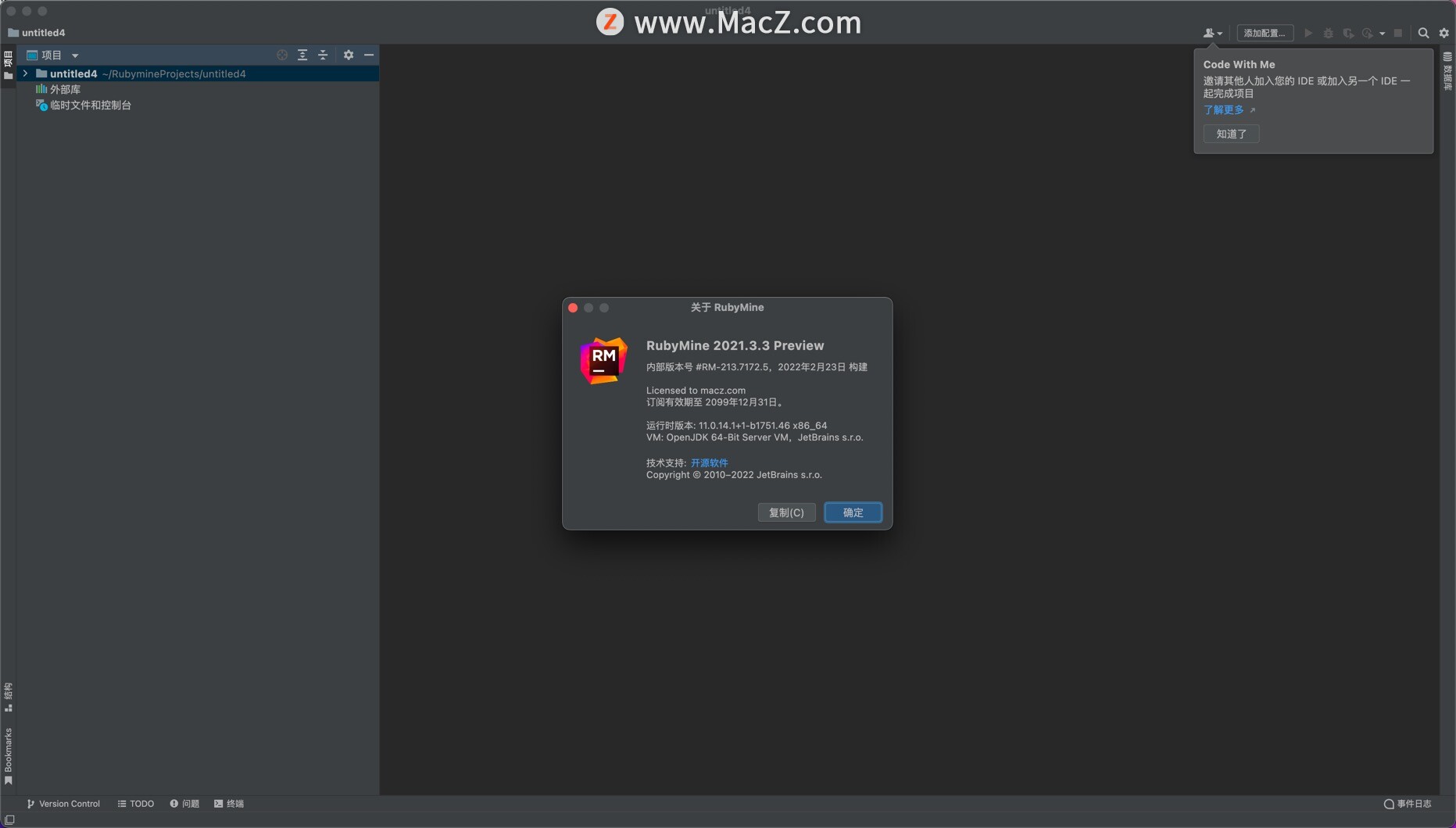
Task: Click the build number RM-213.7172.5 line
Action: (x=757, y=367)
